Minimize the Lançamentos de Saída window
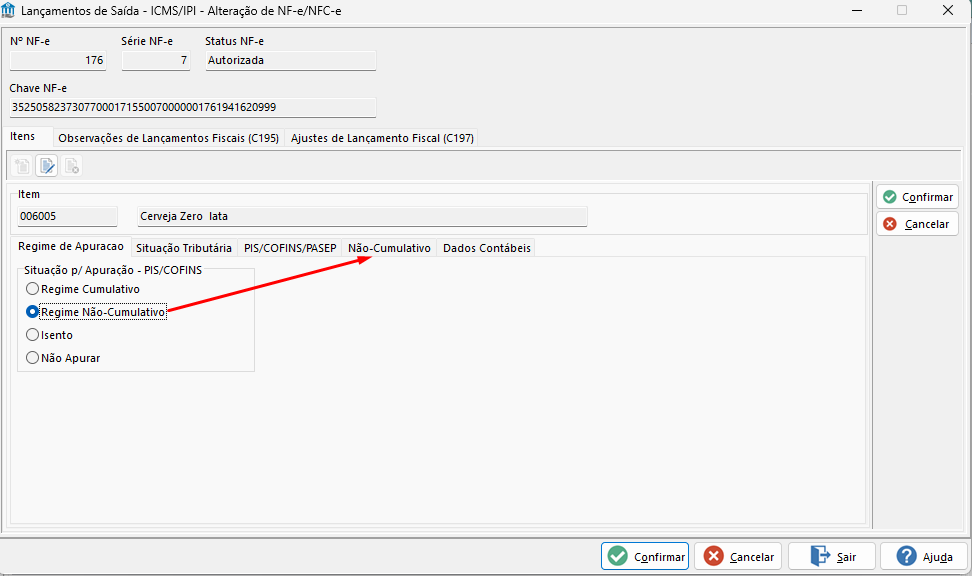 pyautogui.click(x=857, y=11)
